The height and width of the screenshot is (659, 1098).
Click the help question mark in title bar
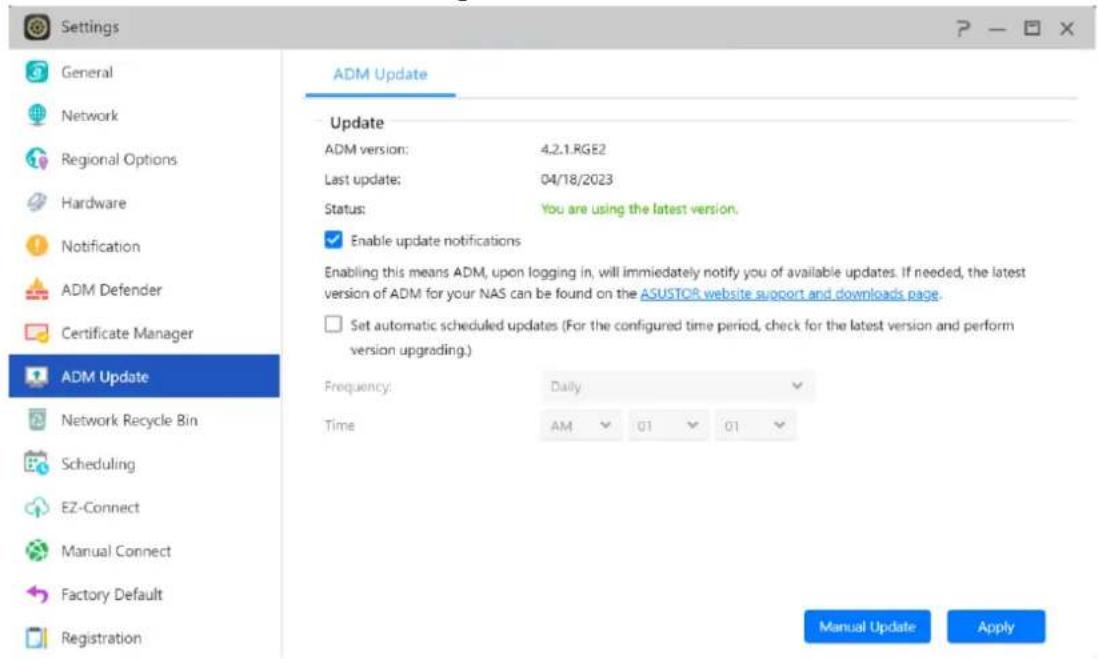pos(964,29)
